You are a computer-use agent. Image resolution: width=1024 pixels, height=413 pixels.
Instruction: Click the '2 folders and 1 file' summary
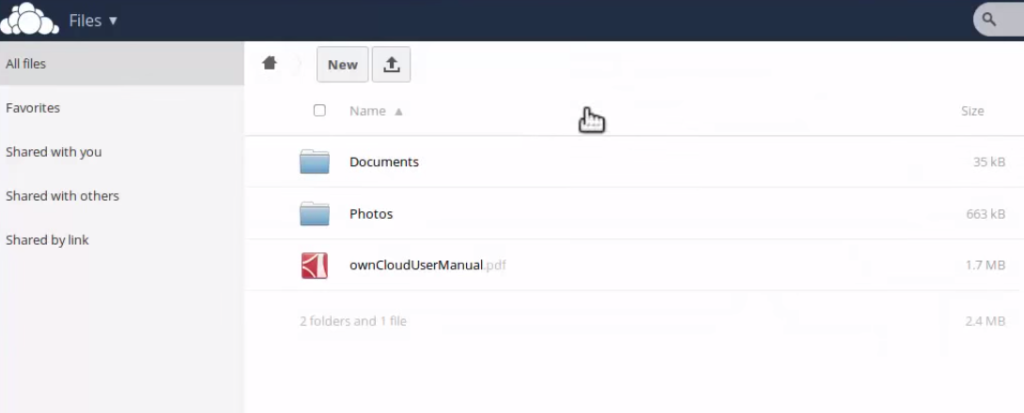(x=353, y=322)
